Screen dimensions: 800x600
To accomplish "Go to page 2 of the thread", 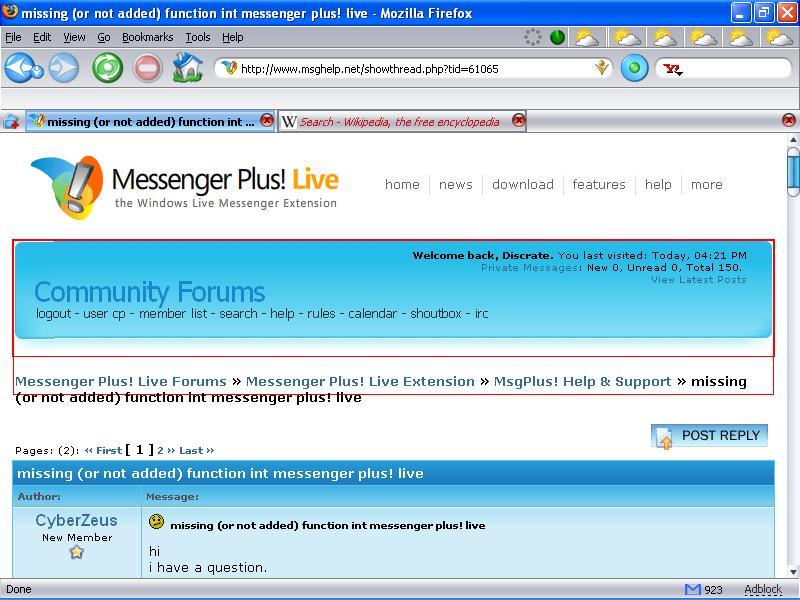I will click(x=160, y=450).
